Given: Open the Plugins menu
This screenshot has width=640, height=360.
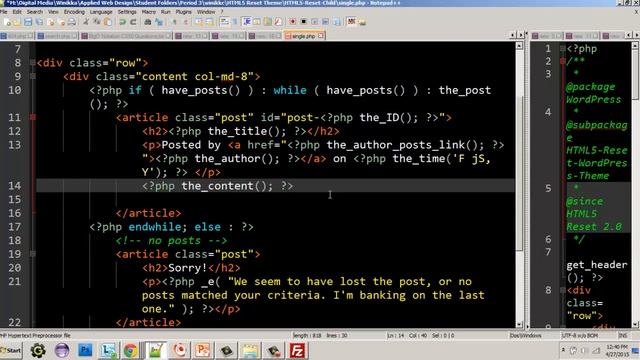Looking at the screenshot, I should (183, 12).
